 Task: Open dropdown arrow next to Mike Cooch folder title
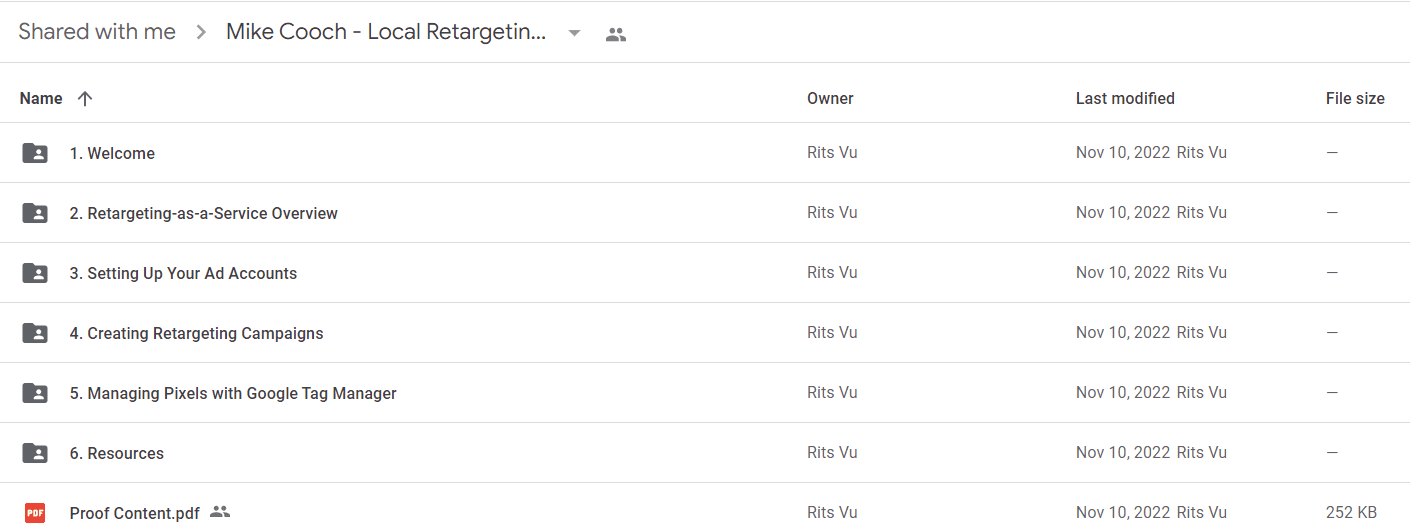click(574, 33)
